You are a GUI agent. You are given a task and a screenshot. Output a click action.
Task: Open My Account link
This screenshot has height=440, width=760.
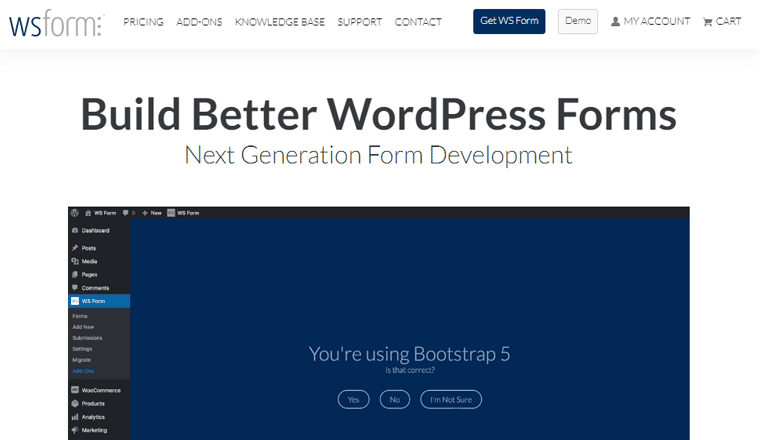point(650,21)
